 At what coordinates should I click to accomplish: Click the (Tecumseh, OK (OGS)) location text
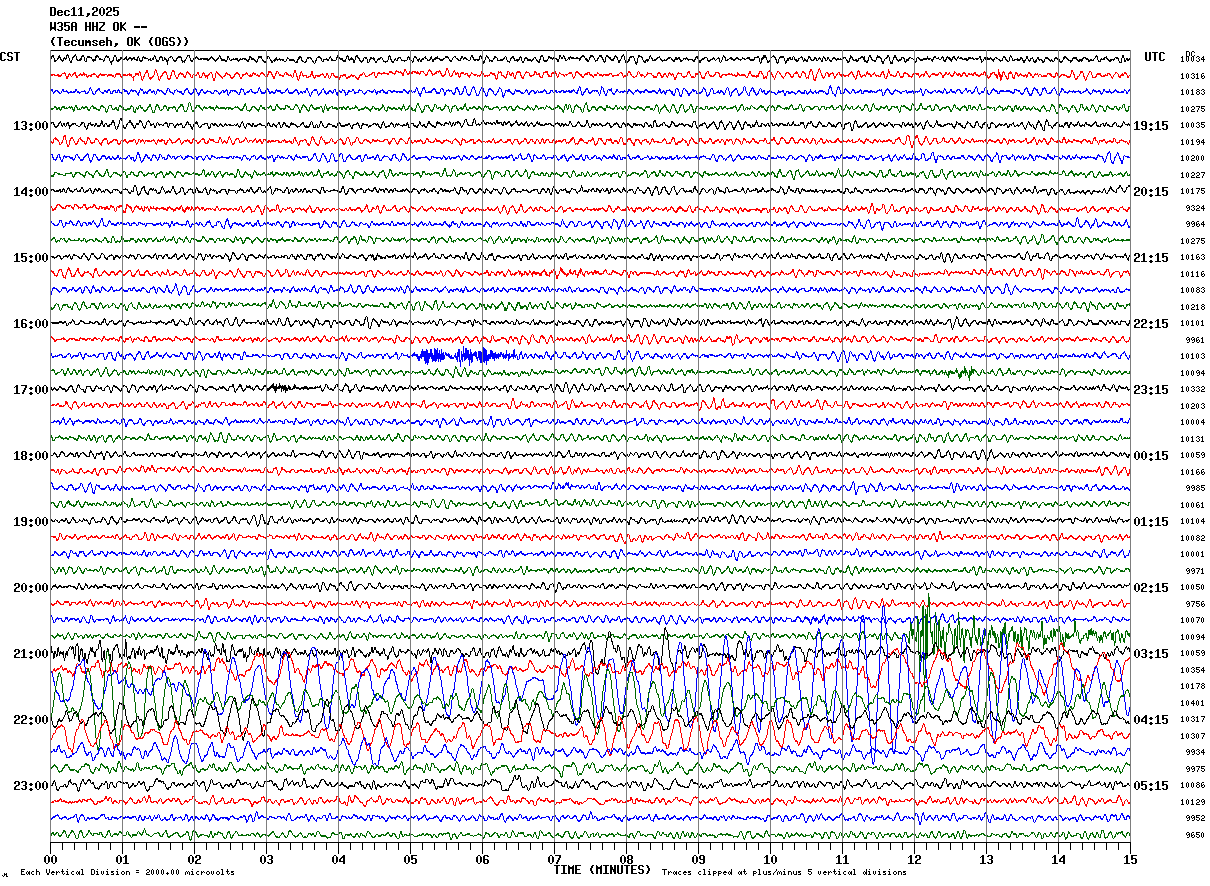119,42
